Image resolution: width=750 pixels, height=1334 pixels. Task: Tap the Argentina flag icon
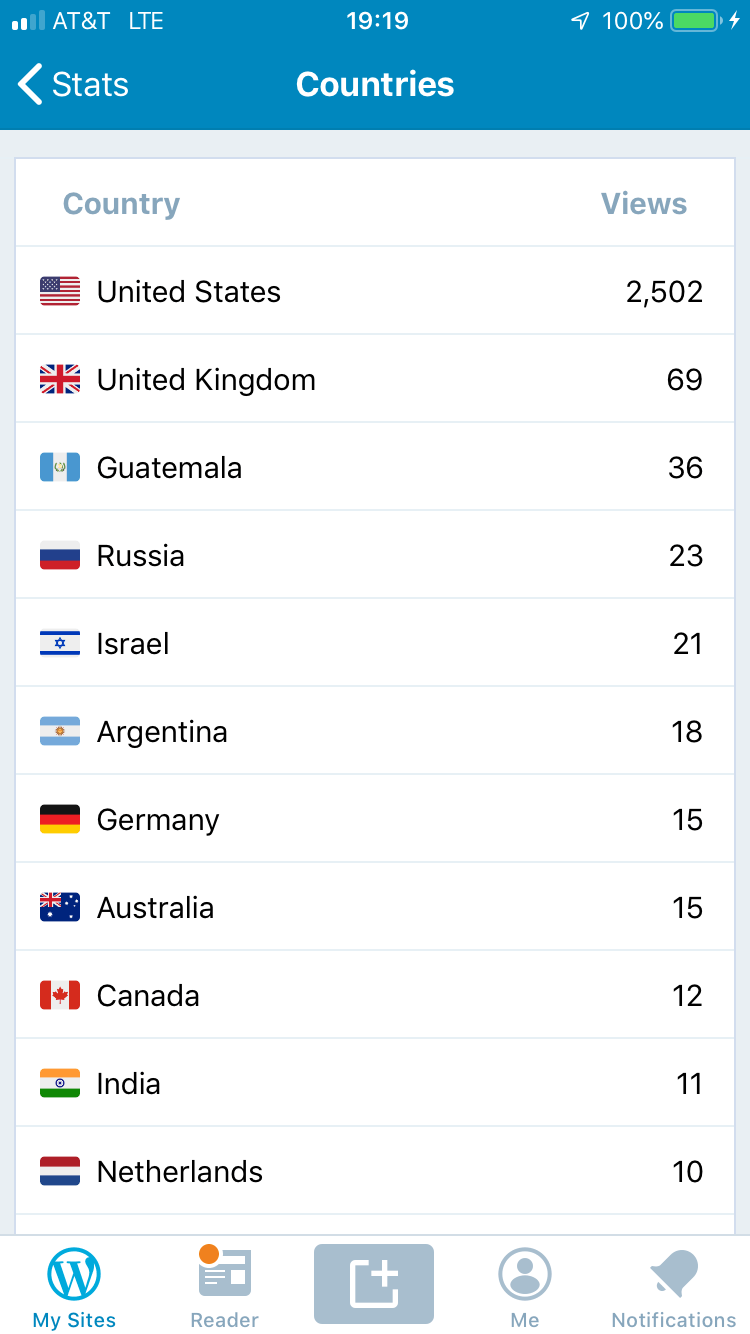[60, 732]
